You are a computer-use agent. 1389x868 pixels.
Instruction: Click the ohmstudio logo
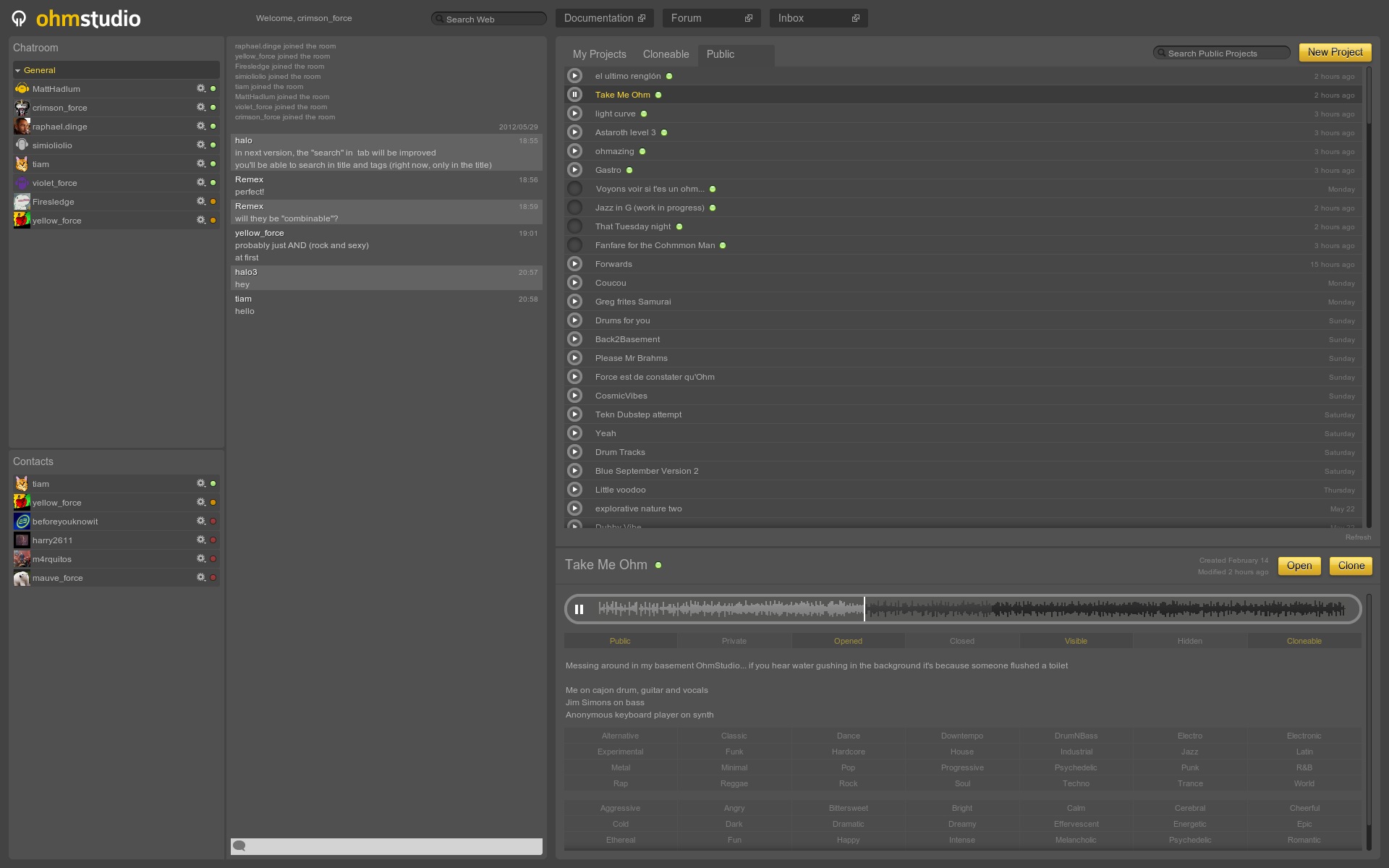coord(77,18)
